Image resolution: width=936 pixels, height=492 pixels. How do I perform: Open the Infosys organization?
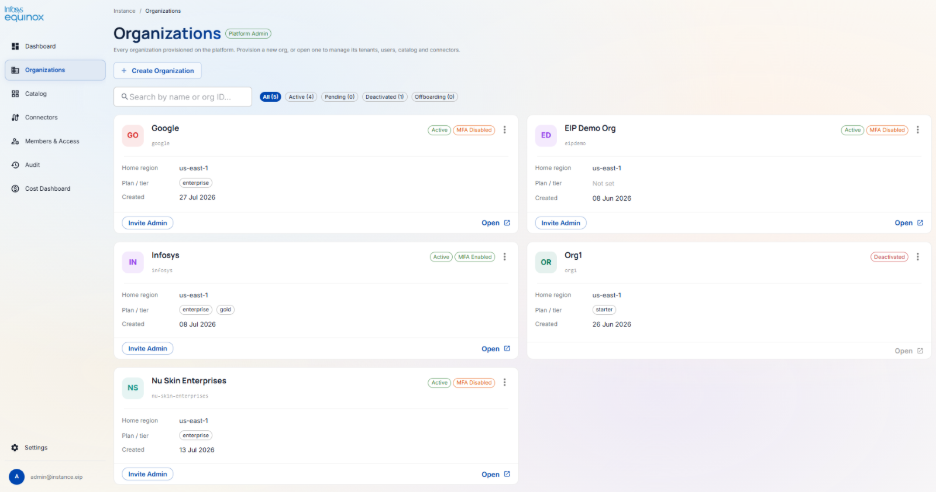tap(495, 349)
